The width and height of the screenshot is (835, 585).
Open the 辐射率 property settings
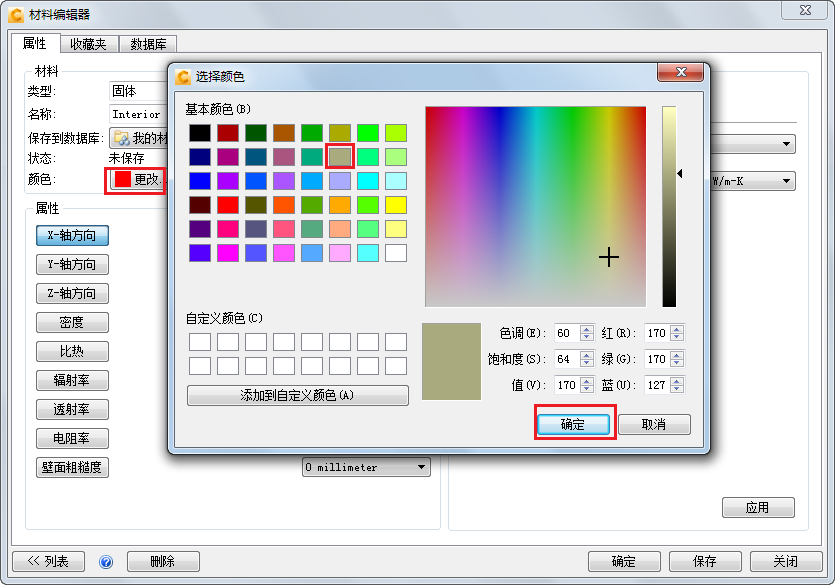pyautogui.click(x=73, y=380)
